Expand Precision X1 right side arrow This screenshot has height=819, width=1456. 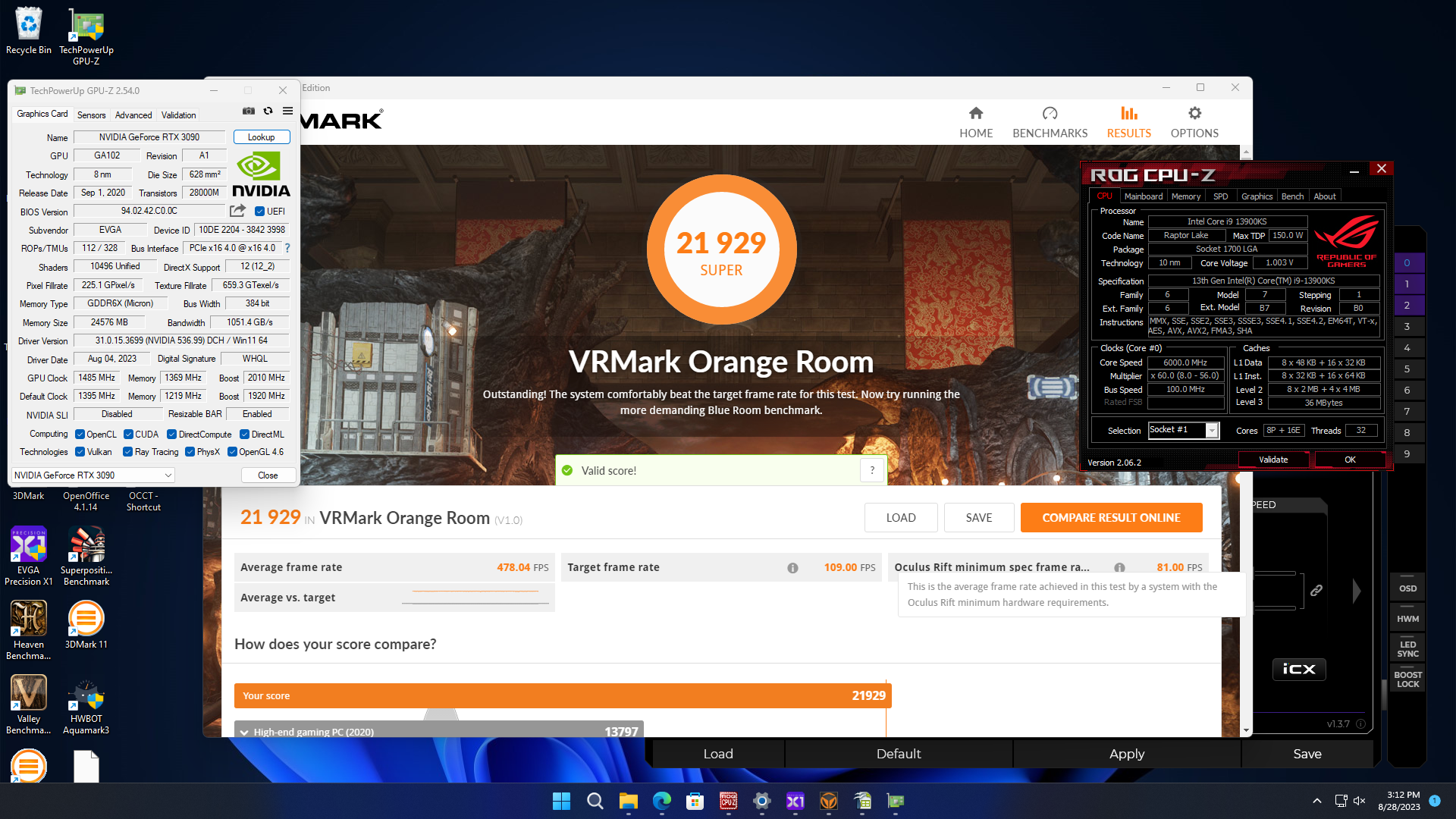point(1357,591)
